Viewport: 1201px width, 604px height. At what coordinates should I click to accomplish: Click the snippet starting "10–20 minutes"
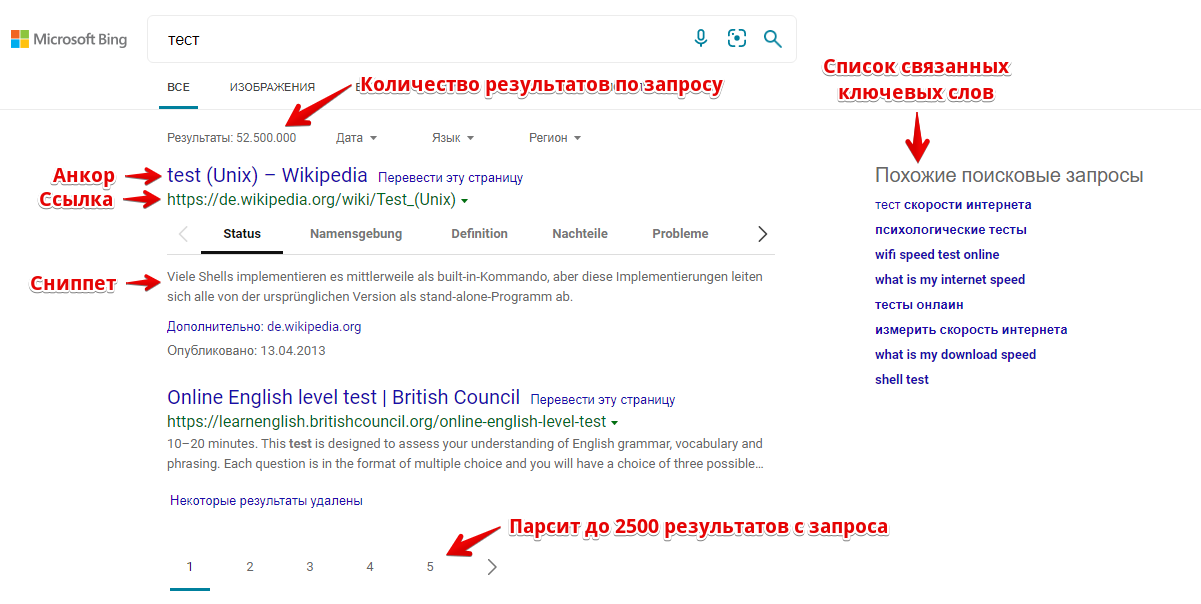pos(465,454)
